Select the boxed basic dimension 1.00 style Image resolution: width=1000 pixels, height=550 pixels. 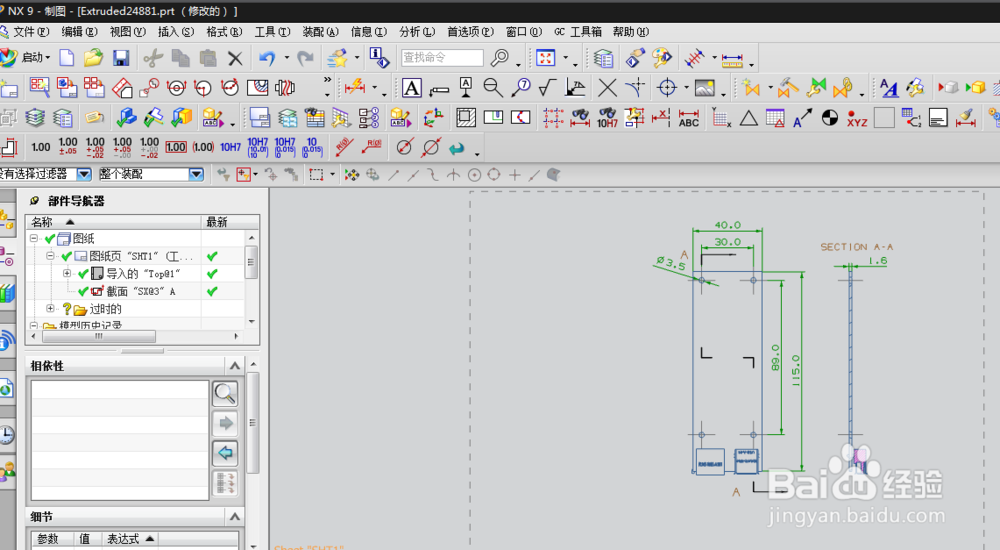pos(176,147)
